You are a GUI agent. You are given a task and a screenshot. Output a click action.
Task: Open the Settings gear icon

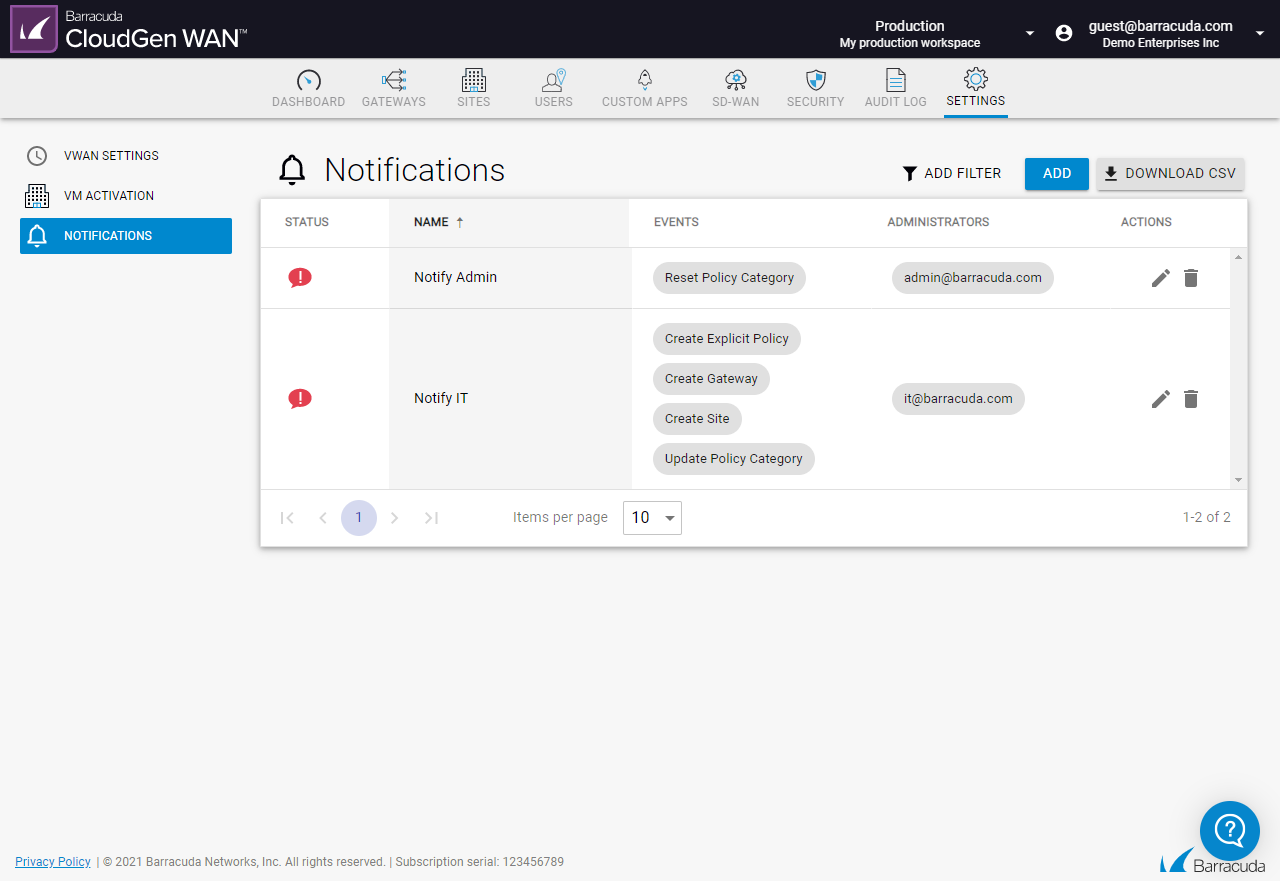tap(976, 79)
